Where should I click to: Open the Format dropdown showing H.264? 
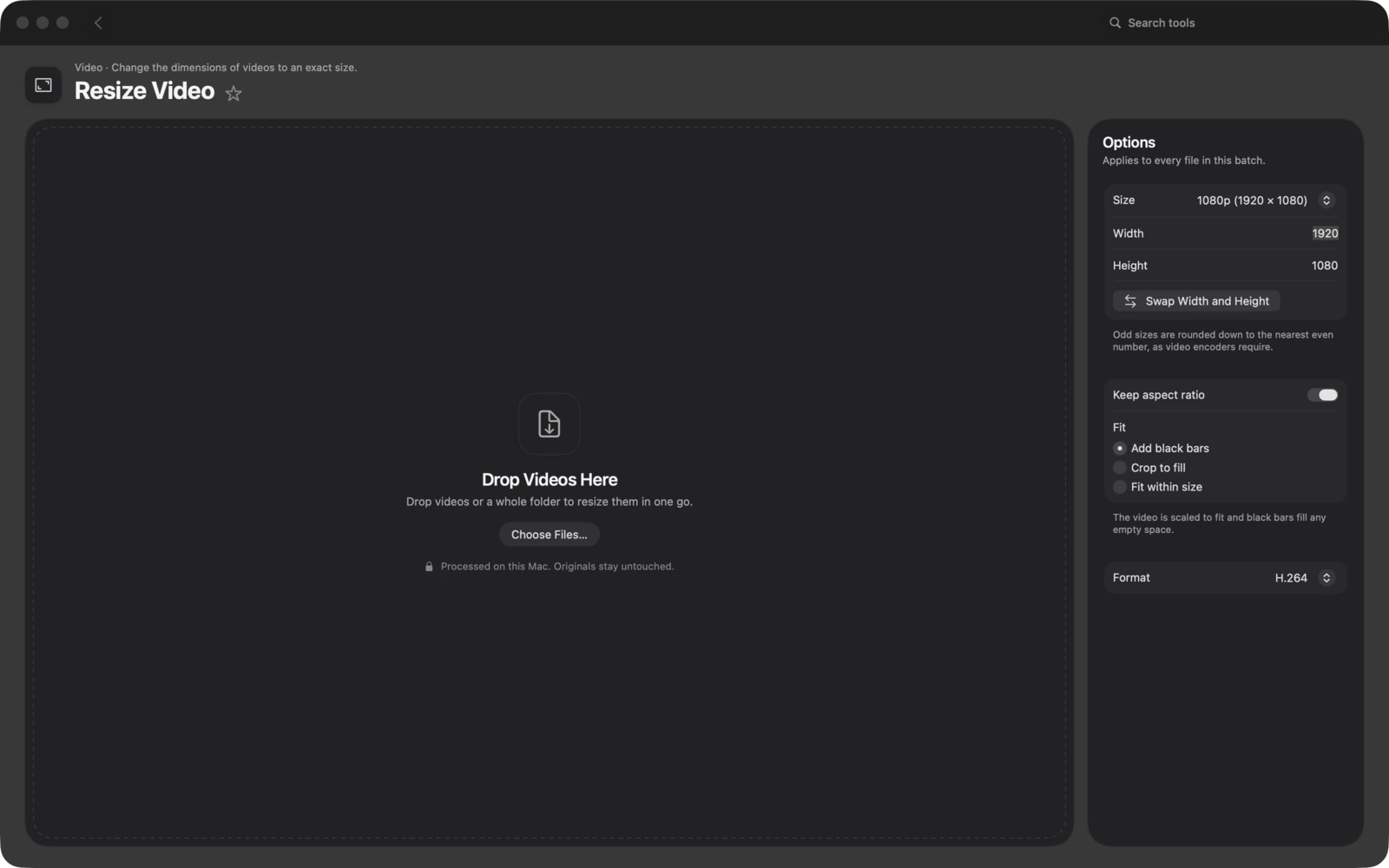(1304, 578)
